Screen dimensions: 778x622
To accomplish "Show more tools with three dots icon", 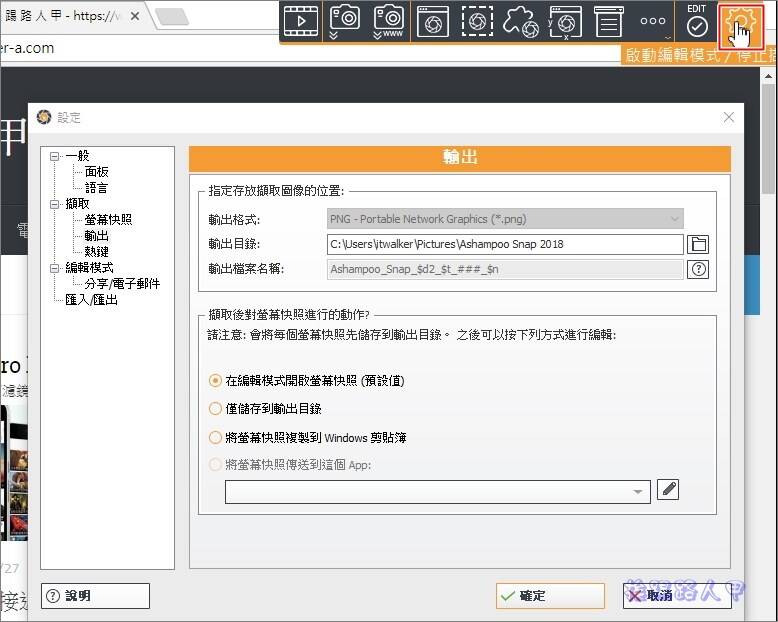I will [x=653, y=21].
